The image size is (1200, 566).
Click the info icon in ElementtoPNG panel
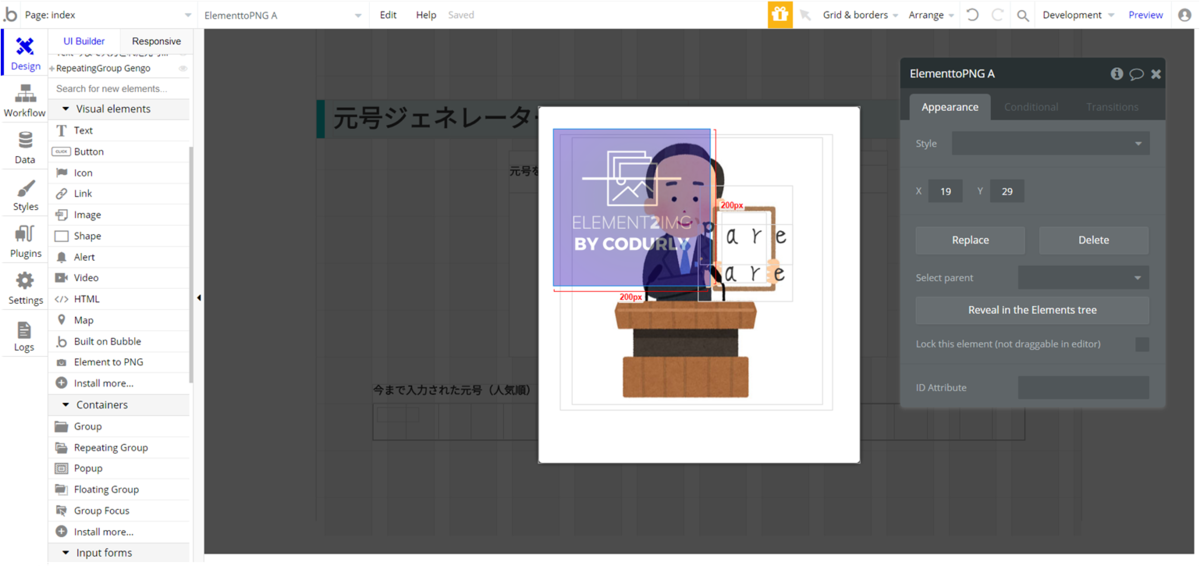click(x=1117, y=74)
